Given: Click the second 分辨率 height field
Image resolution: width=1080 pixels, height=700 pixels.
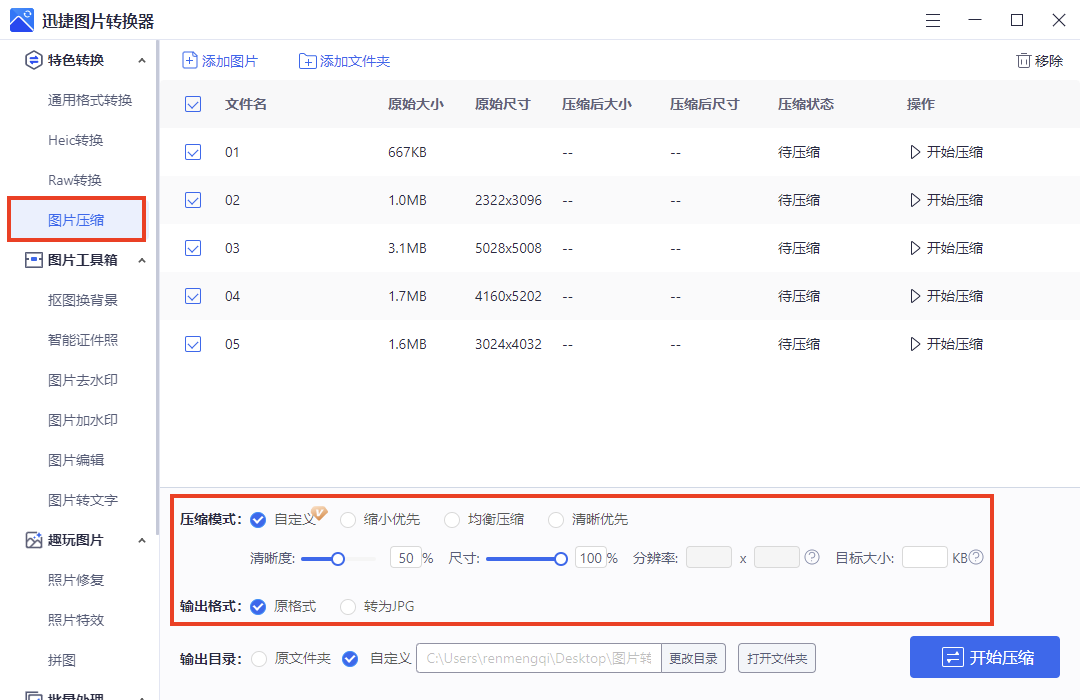Looking at the screenshot, I should [x=776, y=557].
